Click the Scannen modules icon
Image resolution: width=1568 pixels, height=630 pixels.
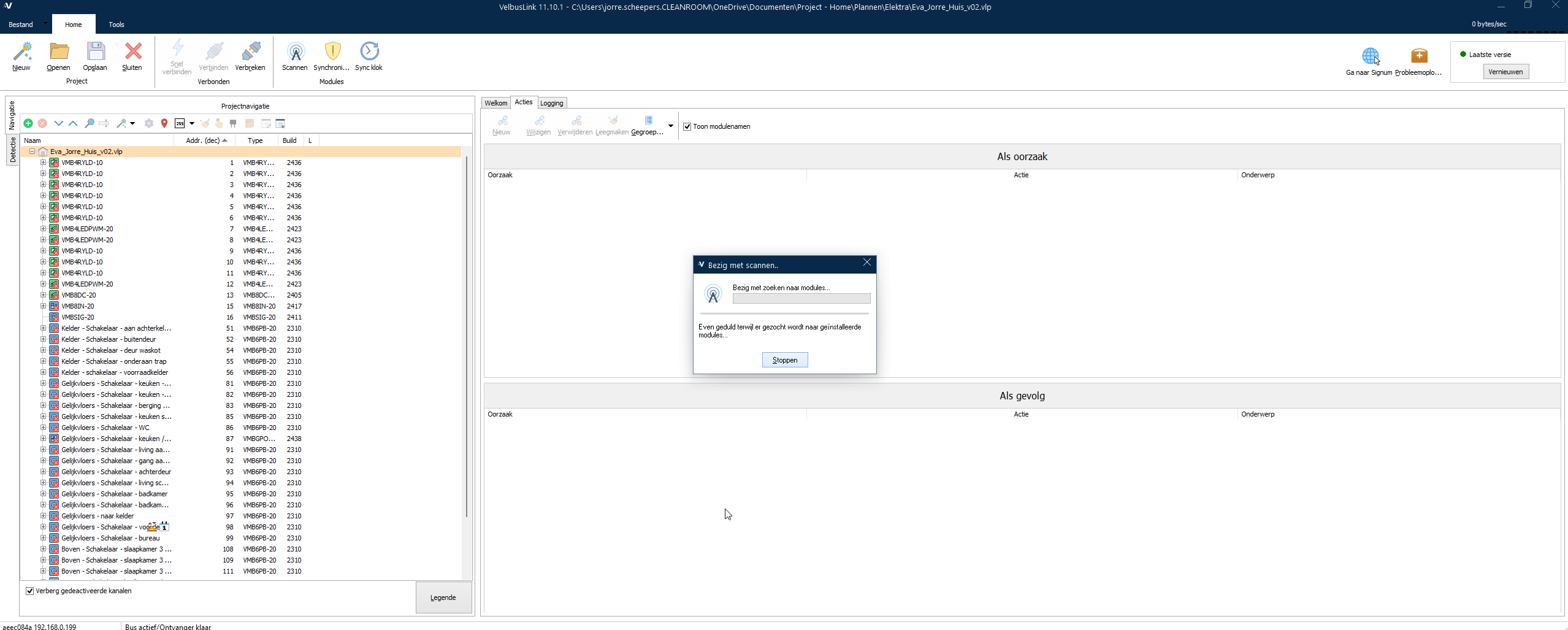[x=295, y=53]
